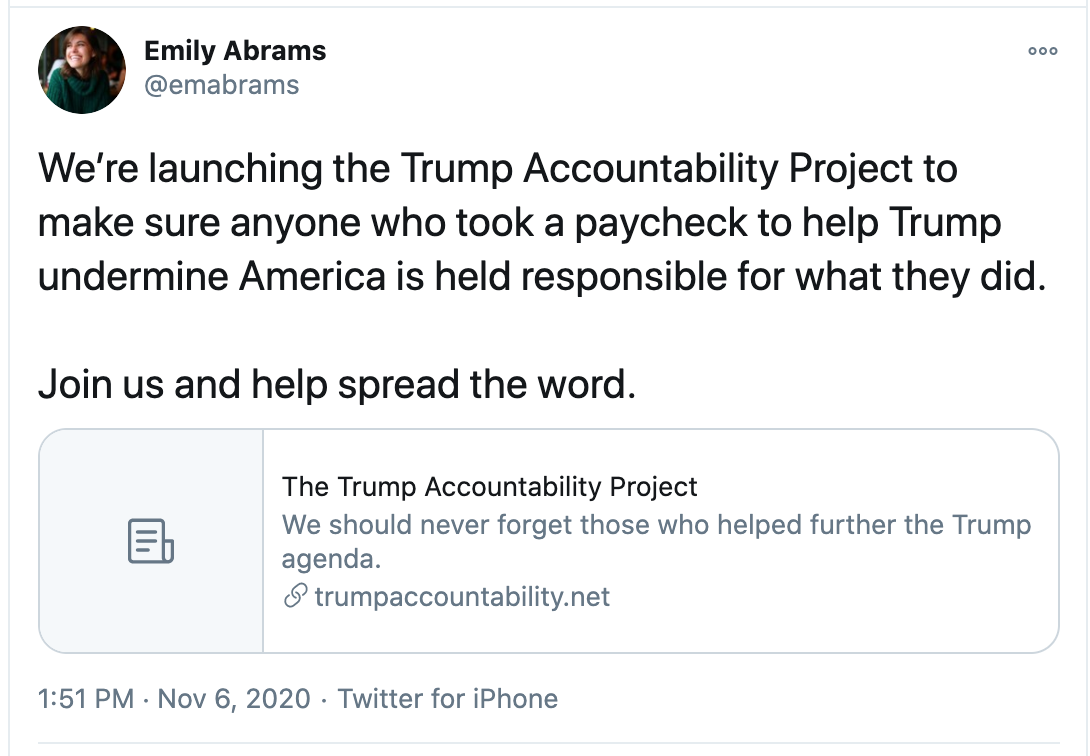Click 'Join us and help spread the word.'
The height and width of the screenshot is (756, 1090).
tap(337, 384)
